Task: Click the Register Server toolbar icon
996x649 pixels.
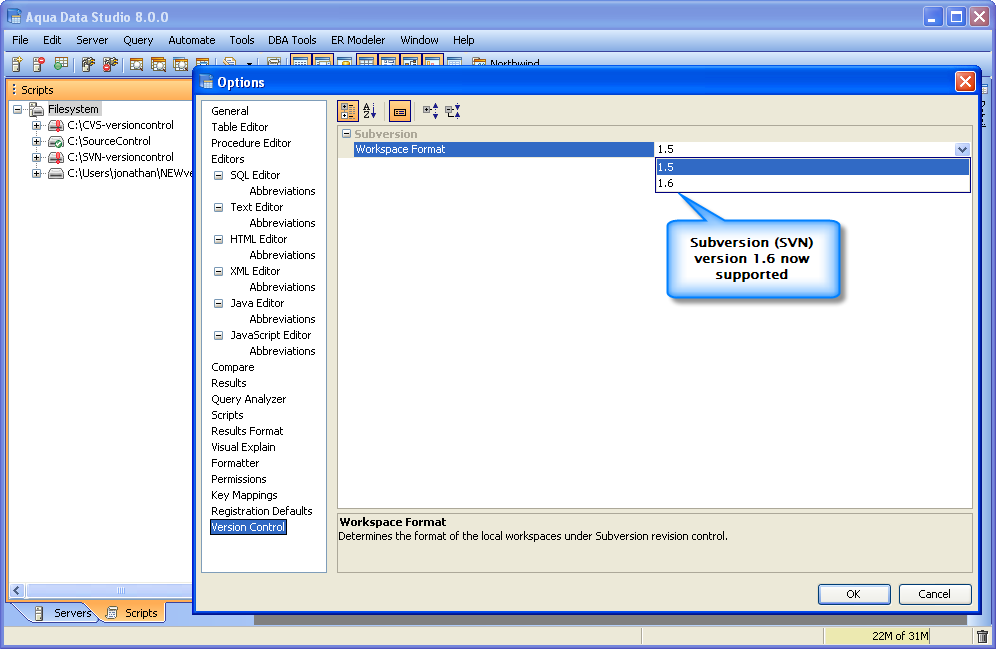Action: [x=17, y=64]
